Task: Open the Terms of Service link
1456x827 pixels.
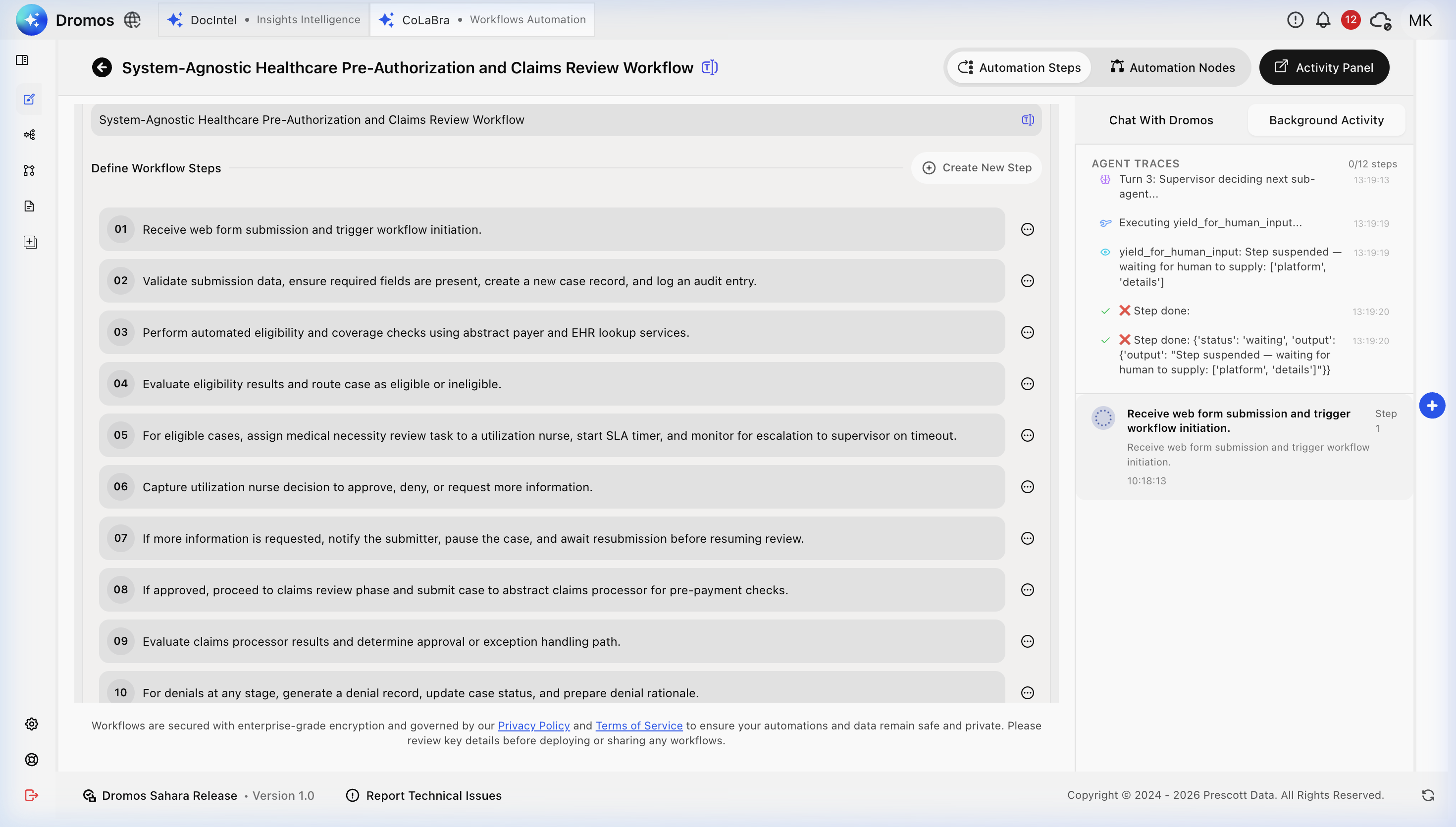Action: click(638, 725)
